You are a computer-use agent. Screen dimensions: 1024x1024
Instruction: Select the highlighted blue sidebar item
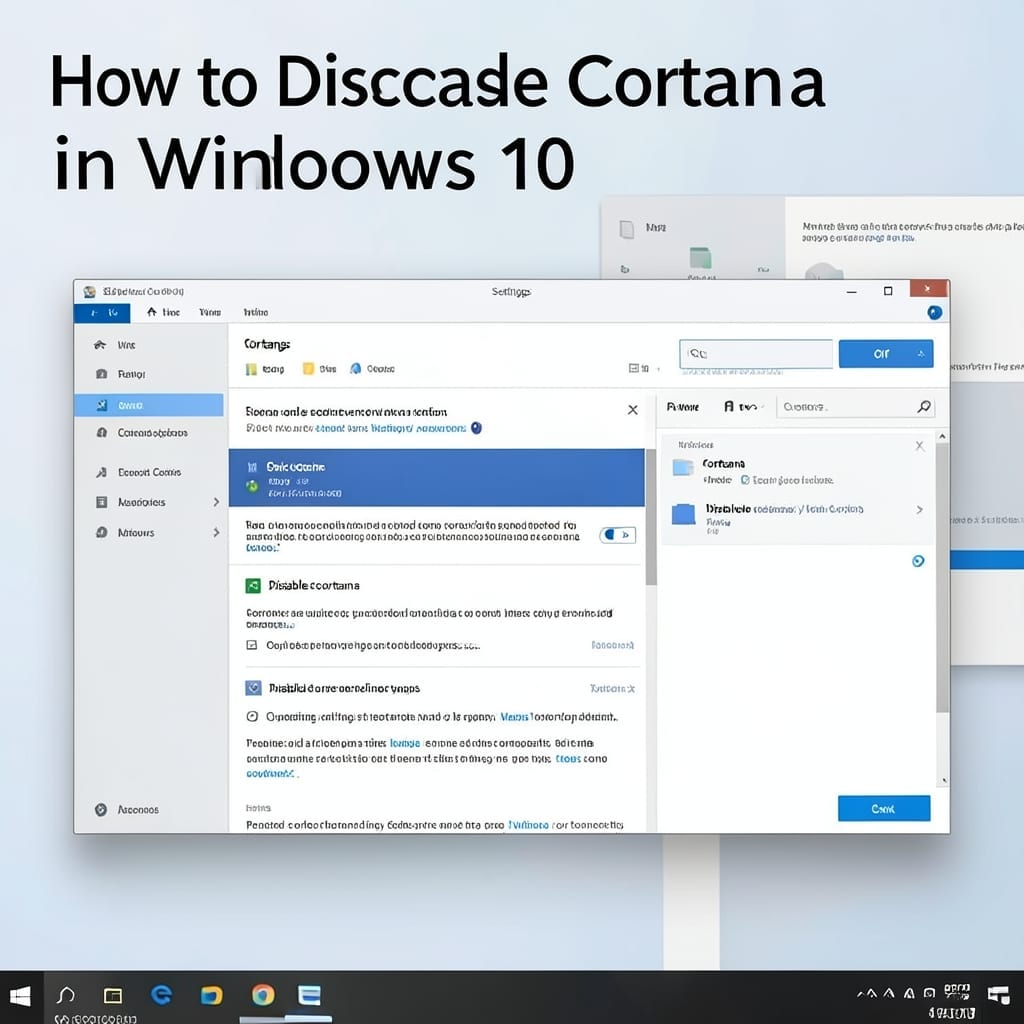pos(149,405)
